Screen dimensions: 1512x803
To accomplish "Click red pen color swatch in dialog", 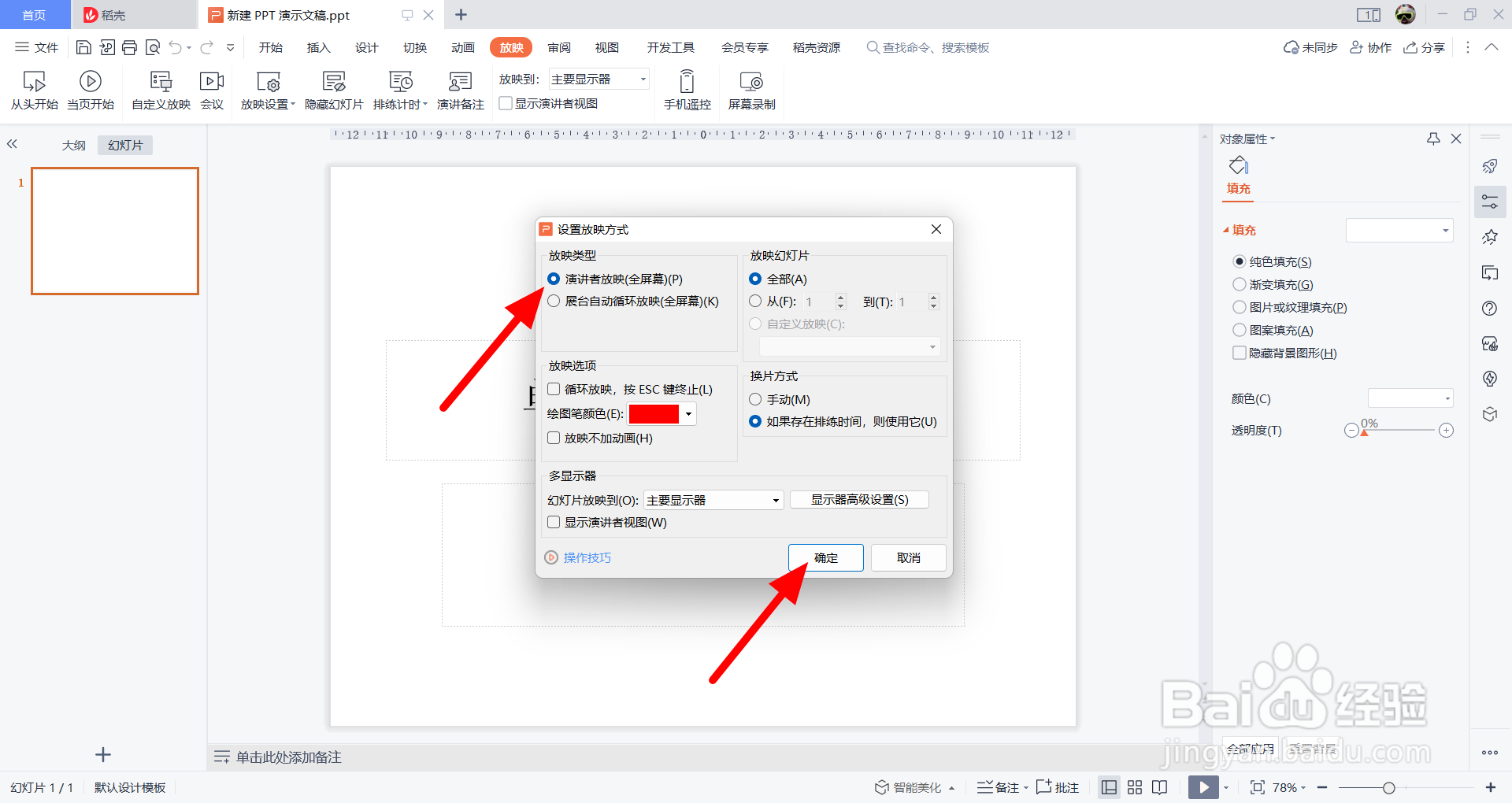I will [x=654, y=414].
